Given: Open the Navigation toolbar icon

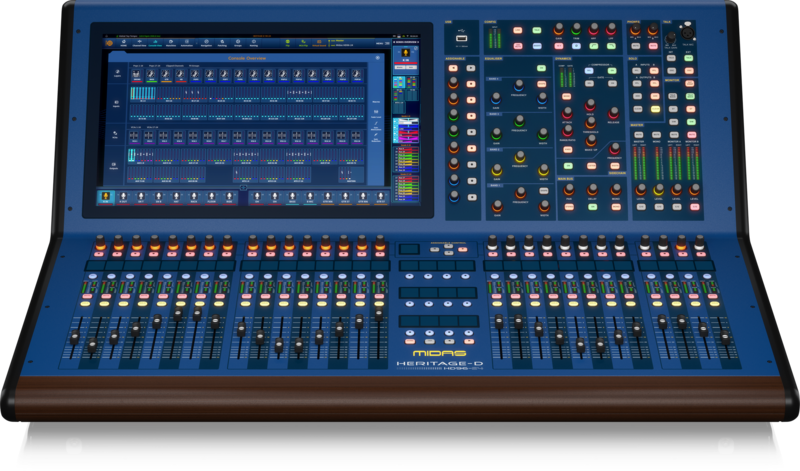Looking at the screenshot, I should (206, 43).
